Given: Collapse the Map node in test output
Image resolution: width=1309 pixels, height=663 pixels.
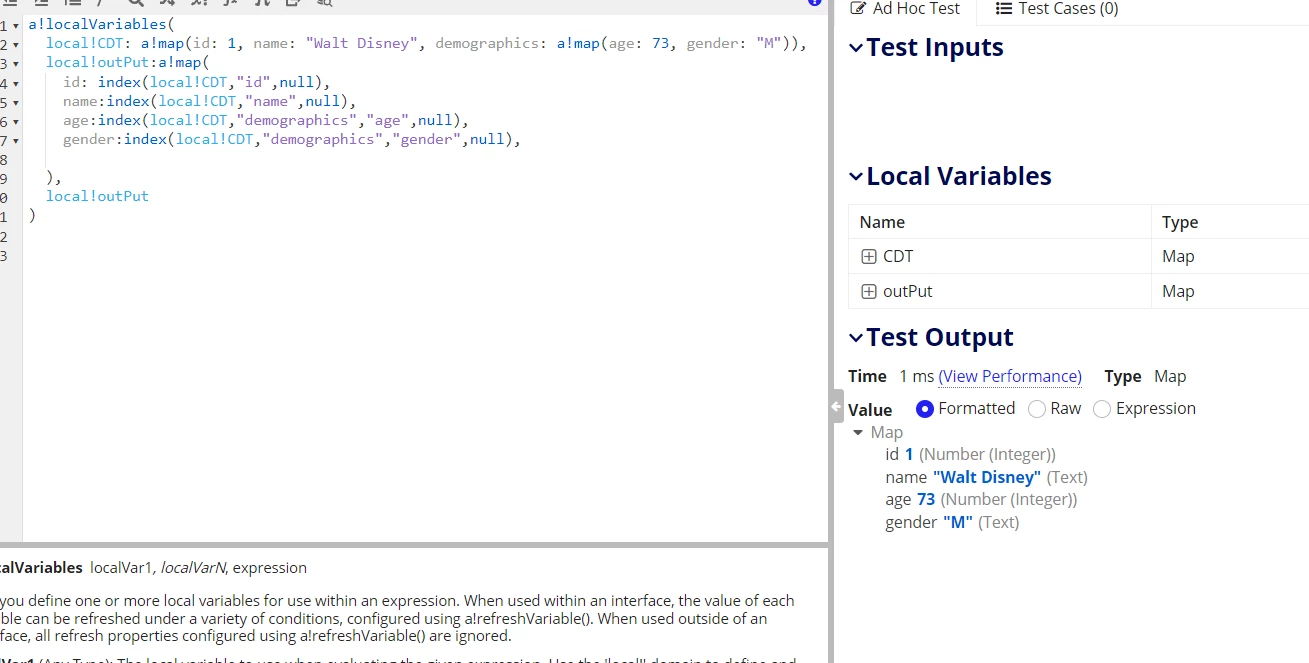Looking at the screenshot, I should pos(858,433).
